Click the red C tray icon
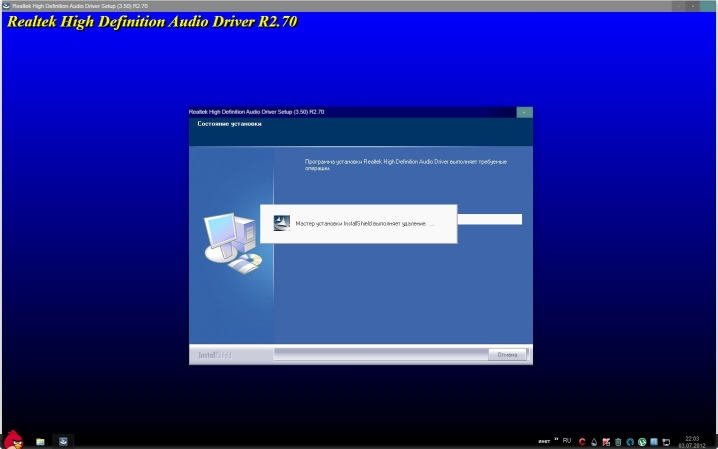 [x=582, y=442]
